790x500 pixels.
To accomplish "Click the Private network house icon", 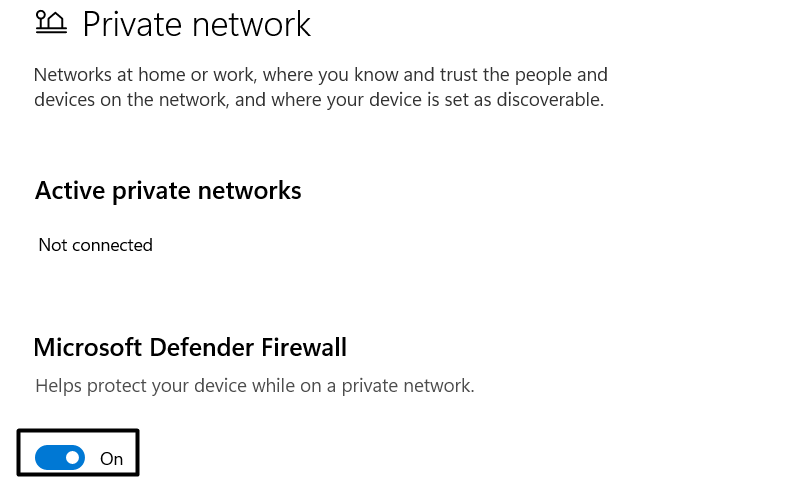I will (50, 22).
